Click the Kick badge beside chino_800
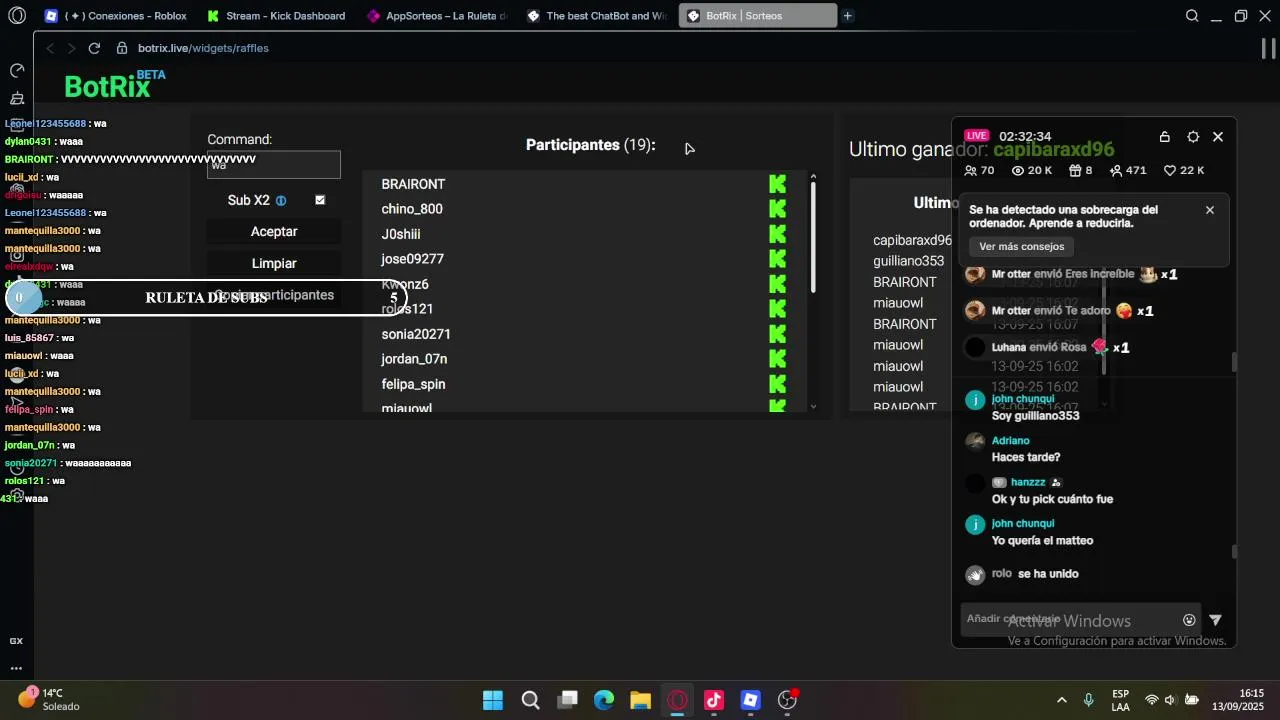 [x=777, y=209]
